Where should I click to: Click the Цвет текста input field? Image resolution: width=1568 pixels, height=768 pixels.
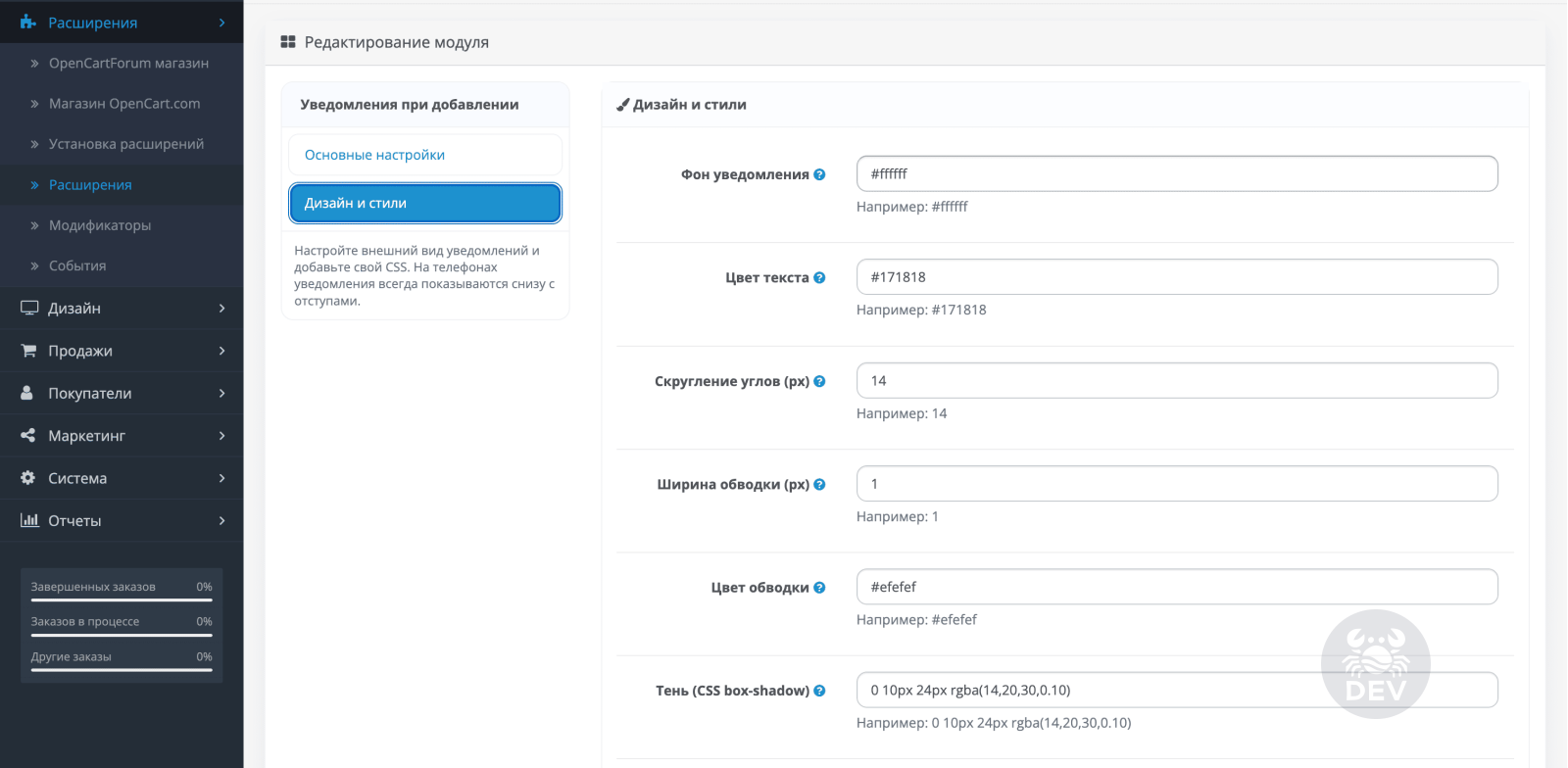[x=1177, y=277]
